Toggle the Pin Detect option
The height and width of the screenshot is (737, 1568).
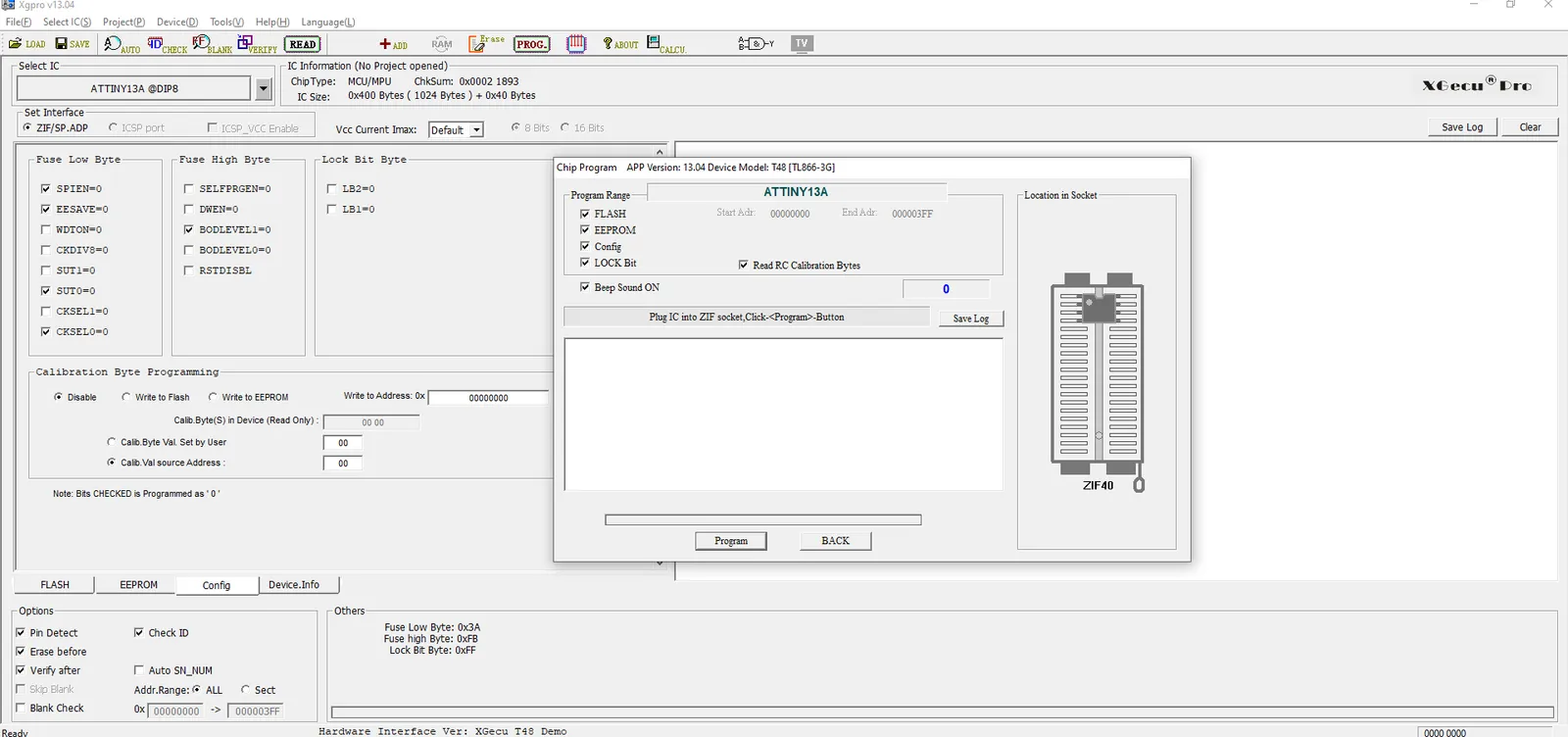point(20,633)
